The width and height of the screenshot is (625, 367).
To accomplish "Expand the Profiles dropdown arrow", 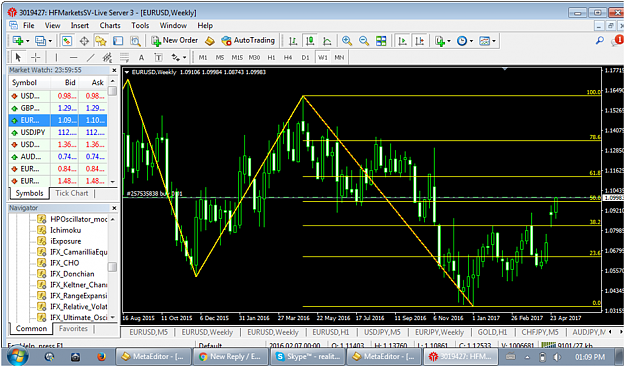I will click(x=50, y=41).
